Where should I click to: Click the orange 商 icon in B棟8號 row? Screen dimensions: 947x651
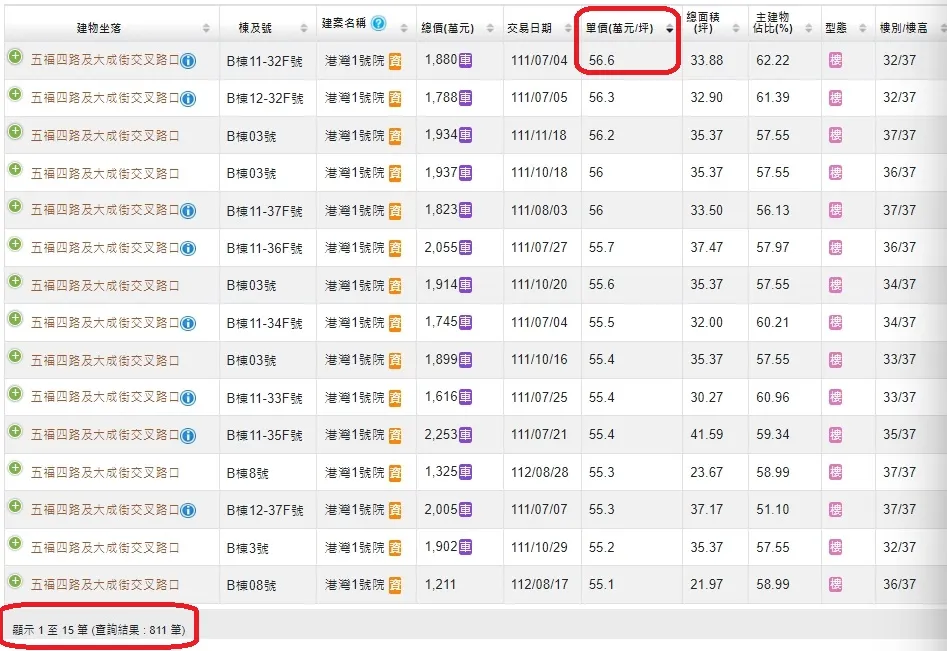[x=395, y=473]
